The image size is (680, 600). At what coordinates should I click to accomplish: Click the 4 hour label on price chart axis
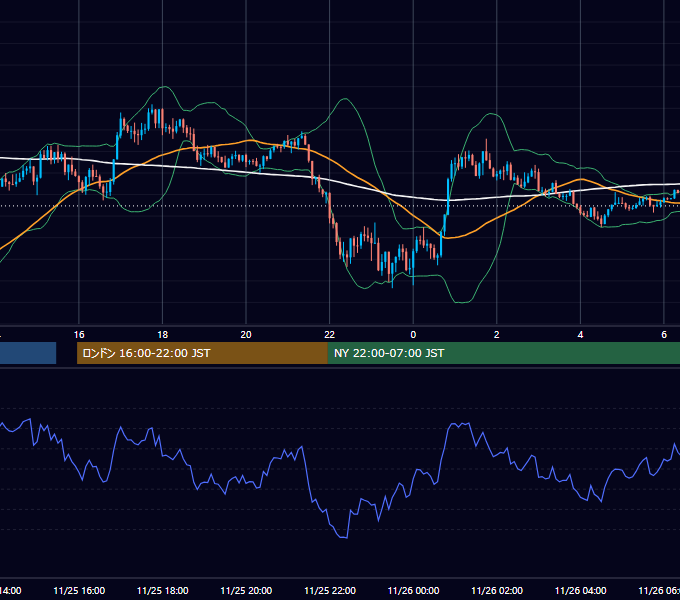(580, 335)
